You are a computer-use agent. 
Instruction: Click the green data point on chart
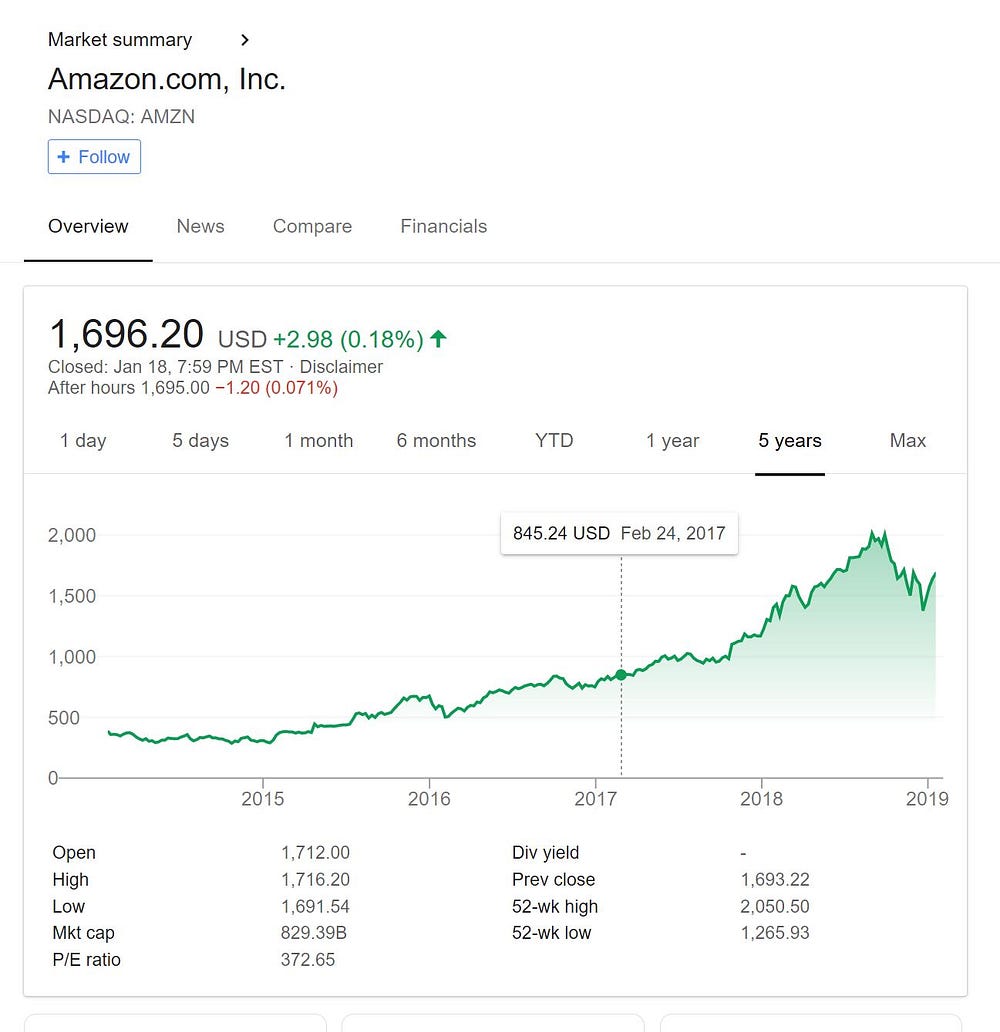[621, 675]
